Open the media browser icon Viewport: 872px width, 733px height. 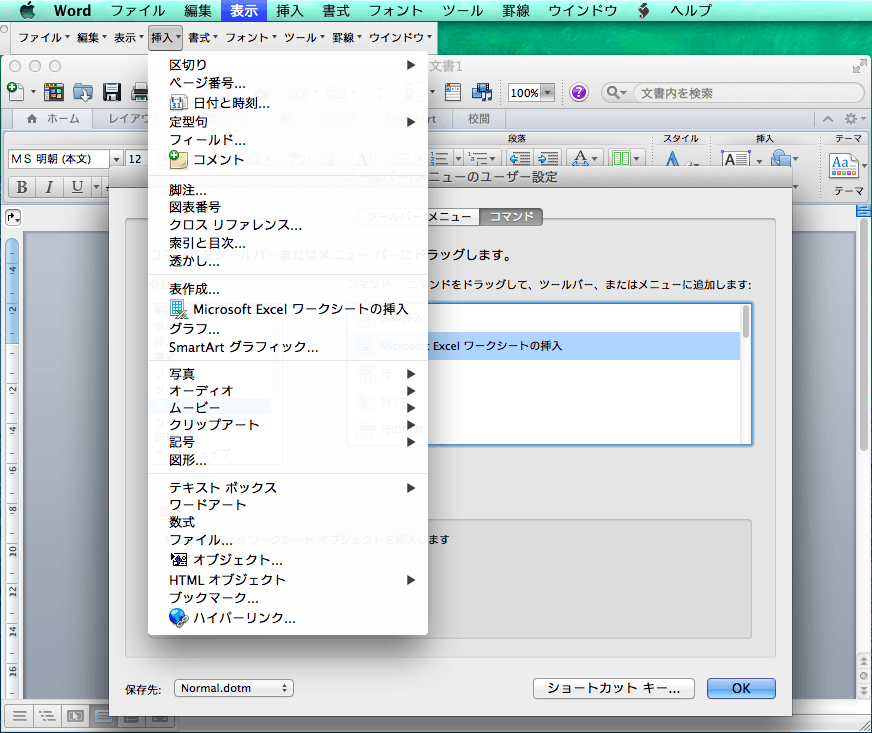click(482, 92)
